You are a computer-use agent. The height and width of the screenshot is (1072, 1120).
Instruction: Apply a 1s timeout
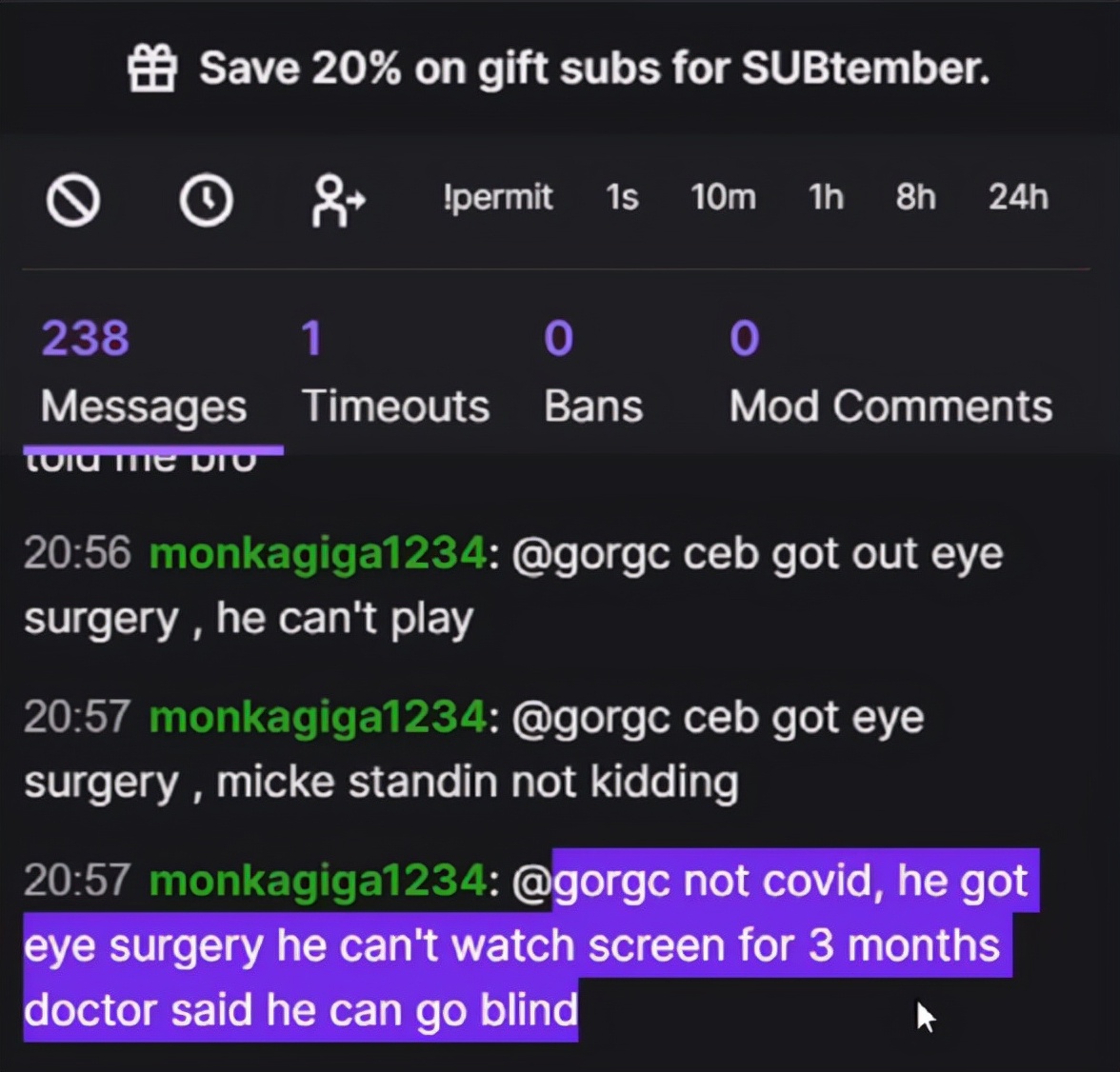click(x=622, y=198)
